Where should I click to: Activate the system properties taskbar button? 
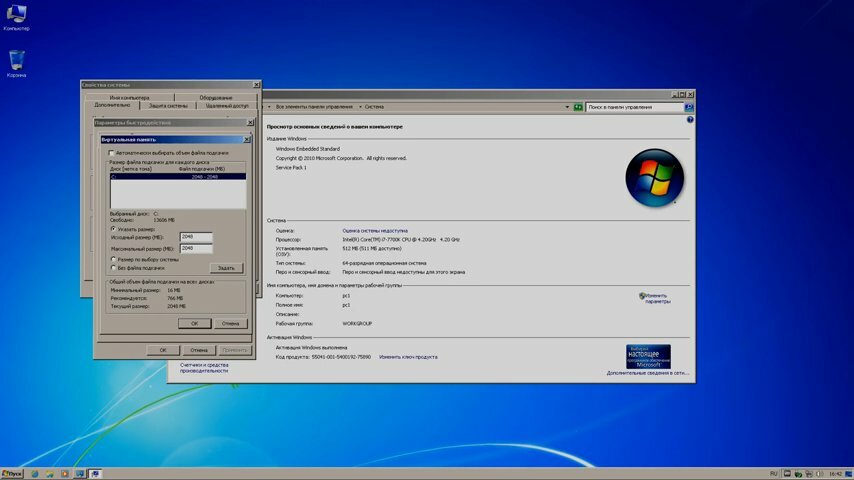[x=95, y=474]
